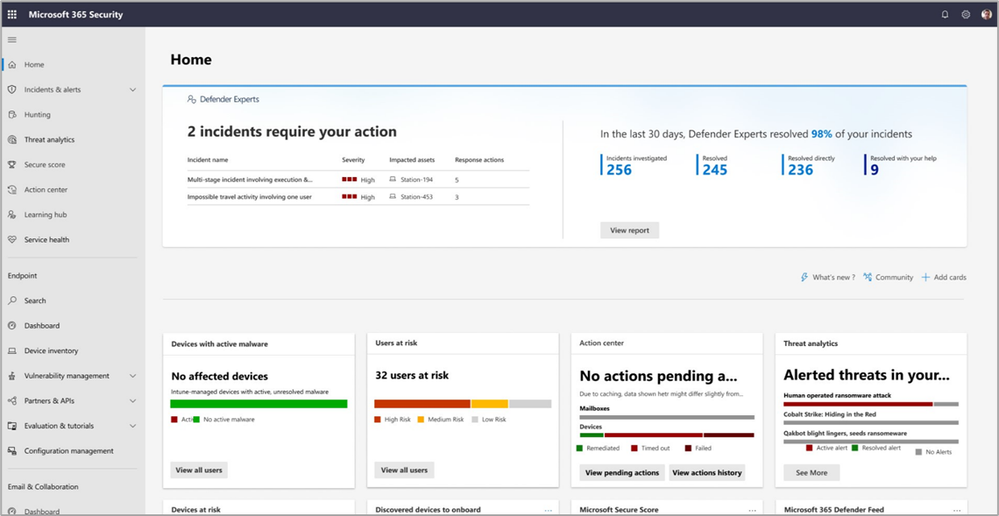The height and width of the screenshot is (516, 999).
Task: Click the 245 Resolved count
Action: coord(715,169)
